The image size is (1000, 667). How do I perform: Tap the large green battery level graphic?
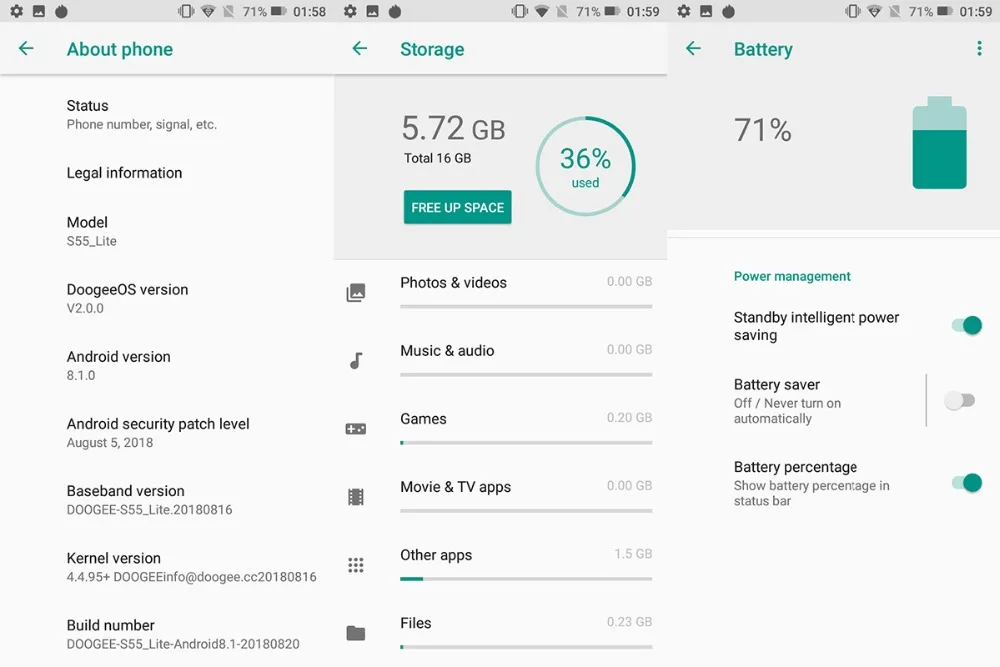click(x=939, y=143)
